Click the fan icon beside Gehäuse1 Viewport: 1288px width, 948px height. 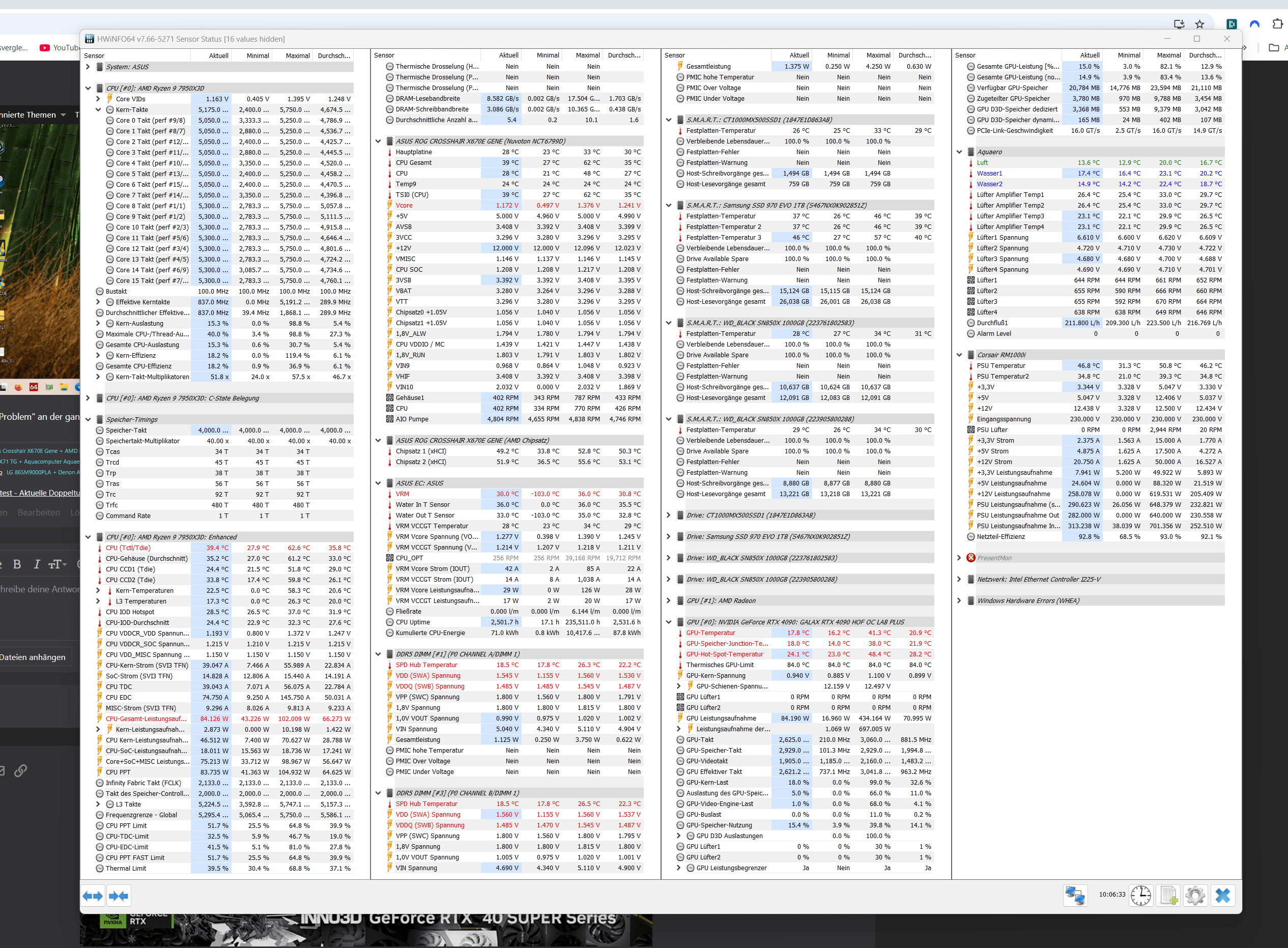click(390, 398)
